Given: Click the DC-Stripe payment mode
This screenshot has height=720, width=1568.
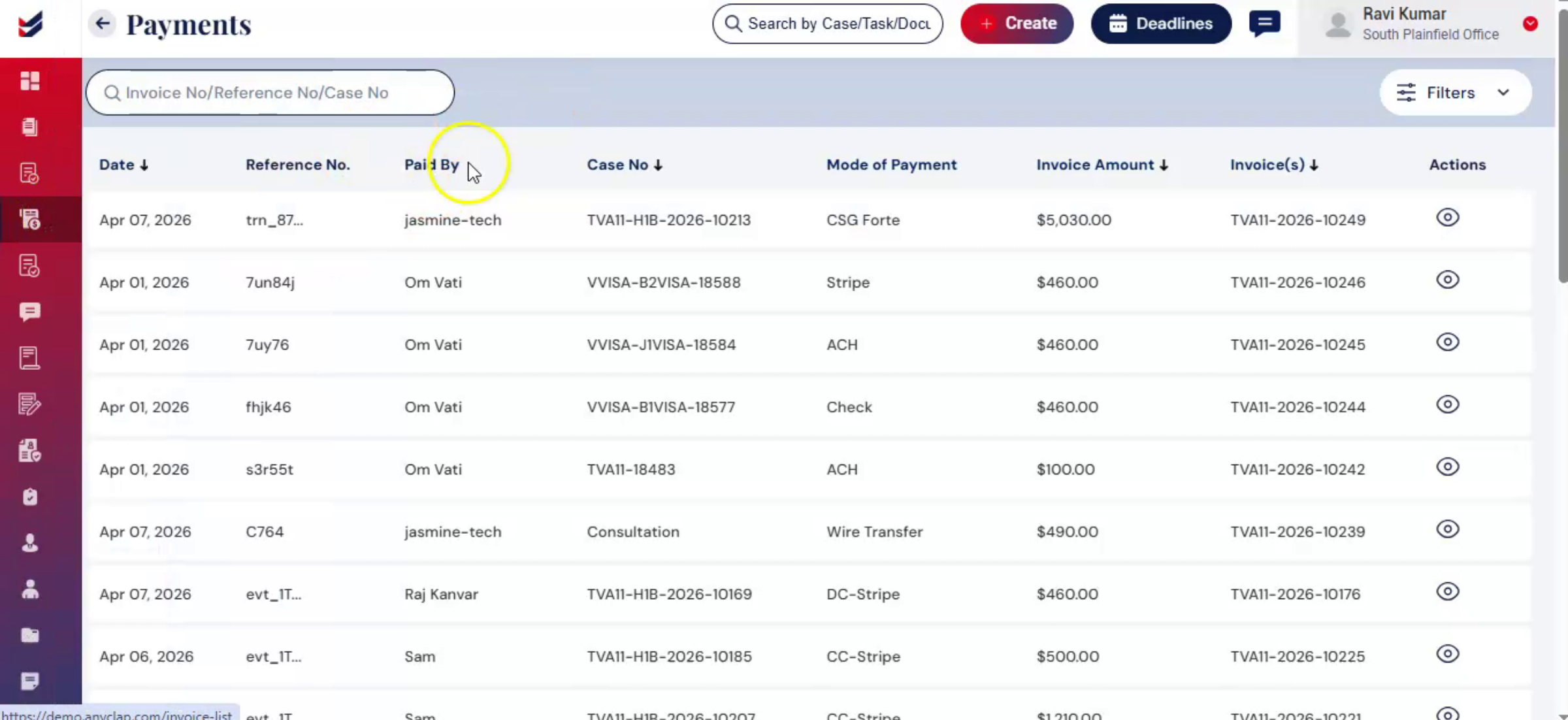Looking at the screenshot, I should click(862, 594).
